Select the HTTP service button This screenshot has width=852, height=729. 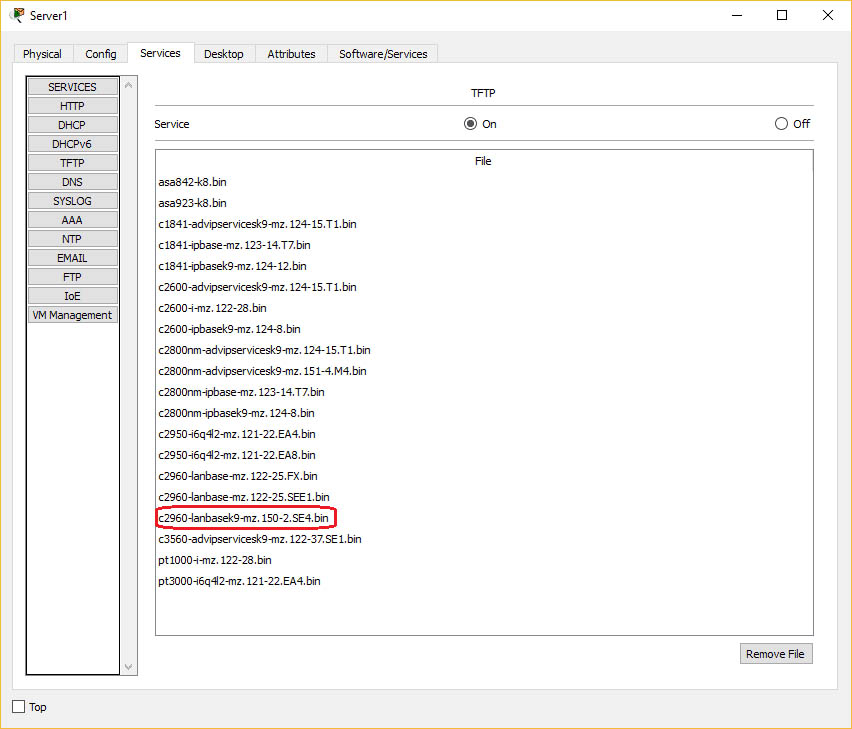point(72,106)
